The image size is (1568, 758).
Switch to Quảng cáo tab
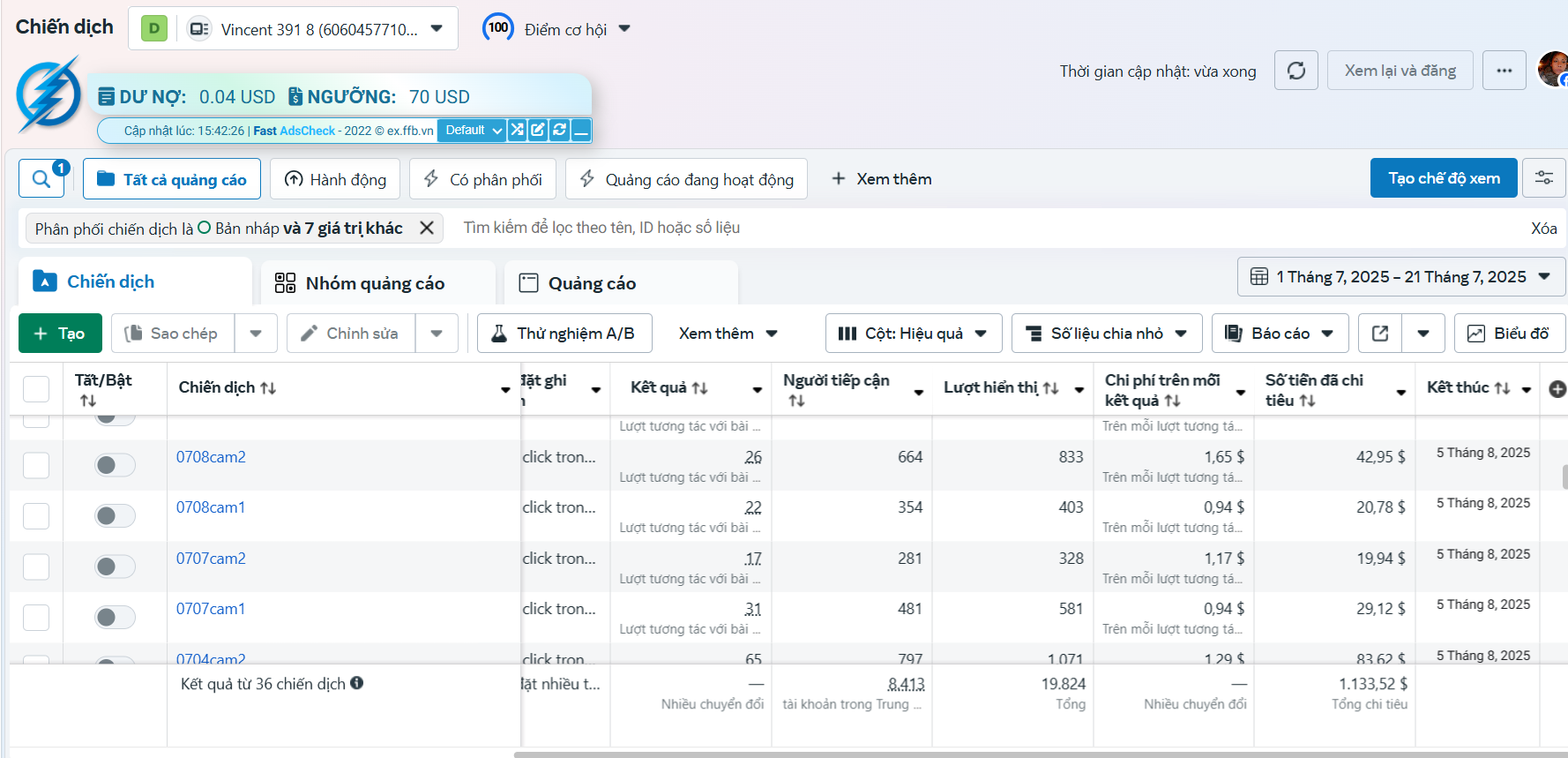pos(621,283)
